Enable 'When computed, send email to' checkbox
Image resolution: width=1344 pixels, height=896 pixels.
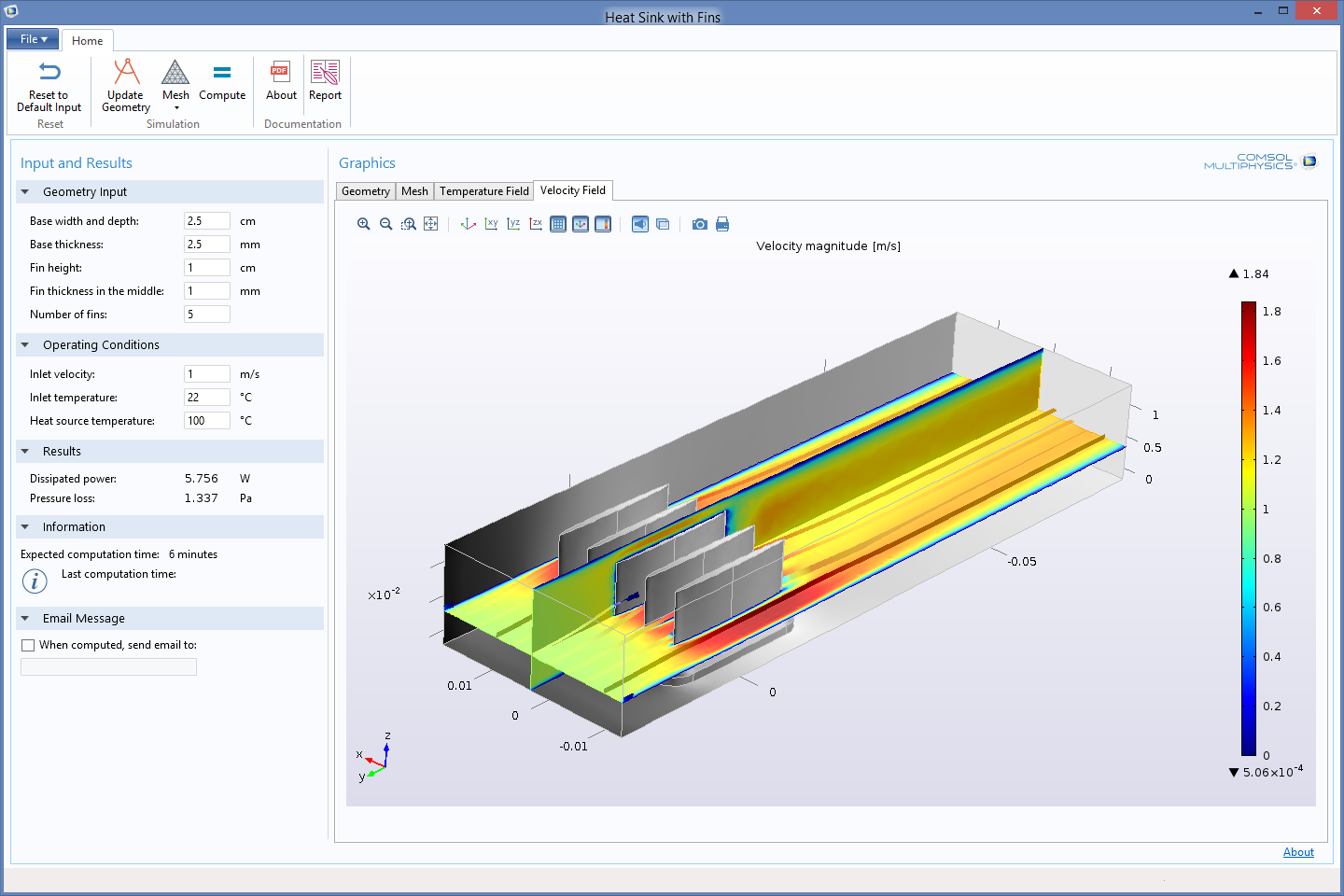coord(28,645)
